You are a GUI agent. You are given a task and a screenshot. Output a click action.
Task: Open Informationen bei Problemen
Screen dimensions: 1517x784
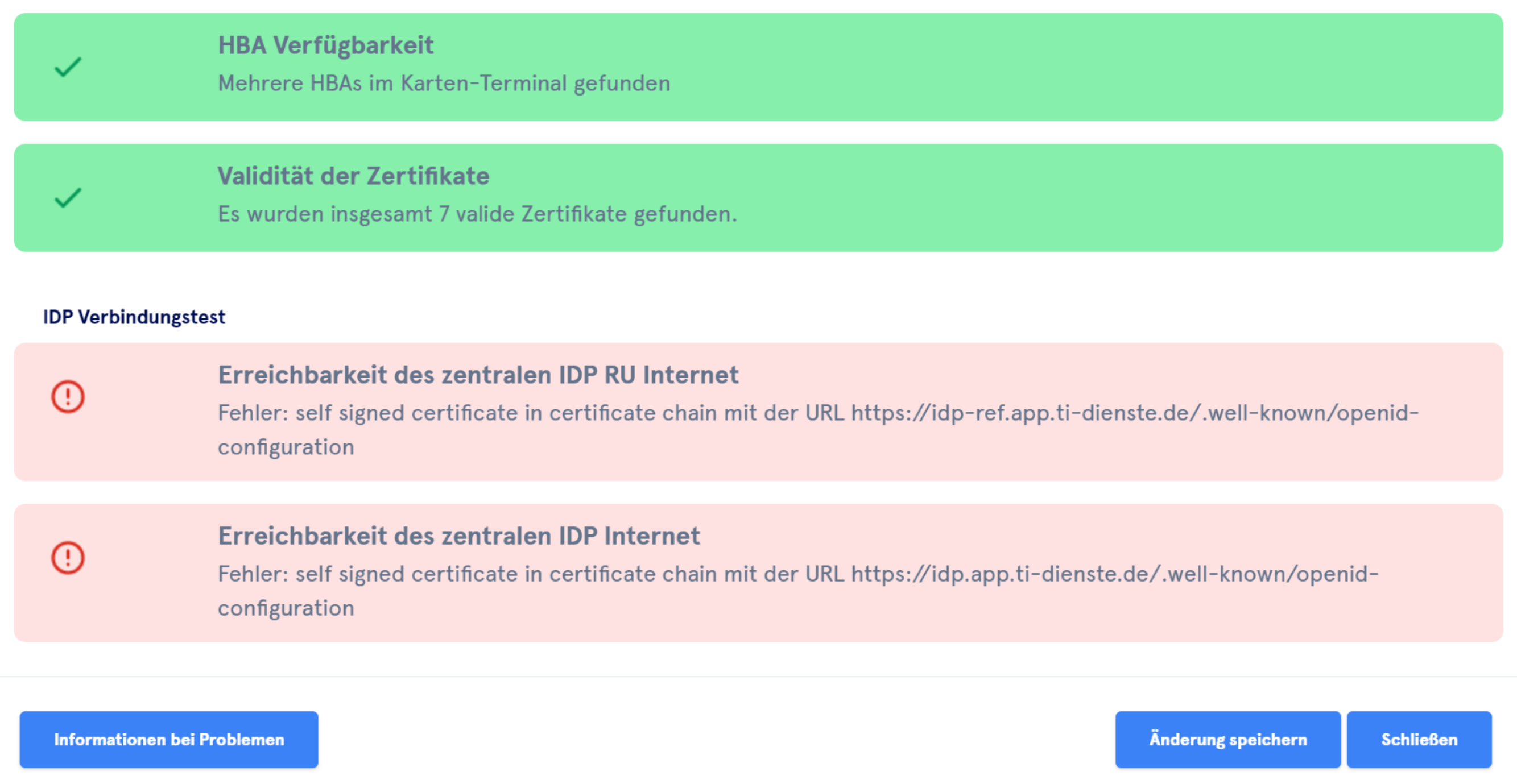pos(169,739)
